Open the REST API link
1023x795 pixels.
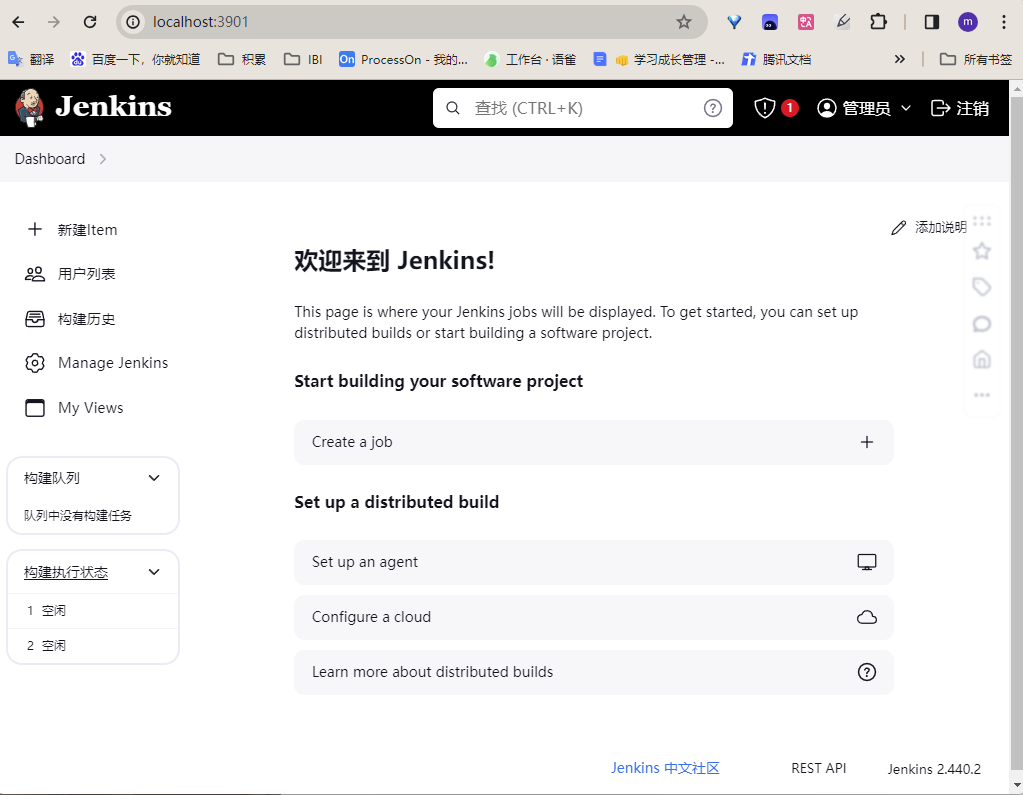(x=818, y=768)
